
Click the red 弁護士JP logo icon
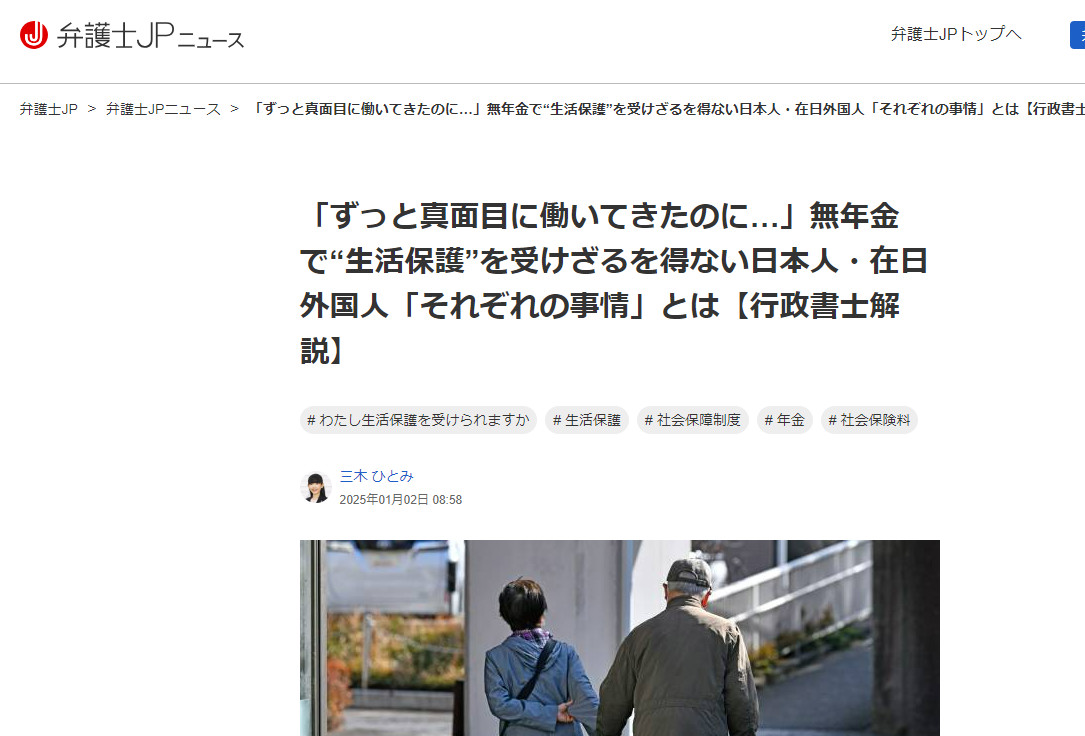click(x=34, y=35)
